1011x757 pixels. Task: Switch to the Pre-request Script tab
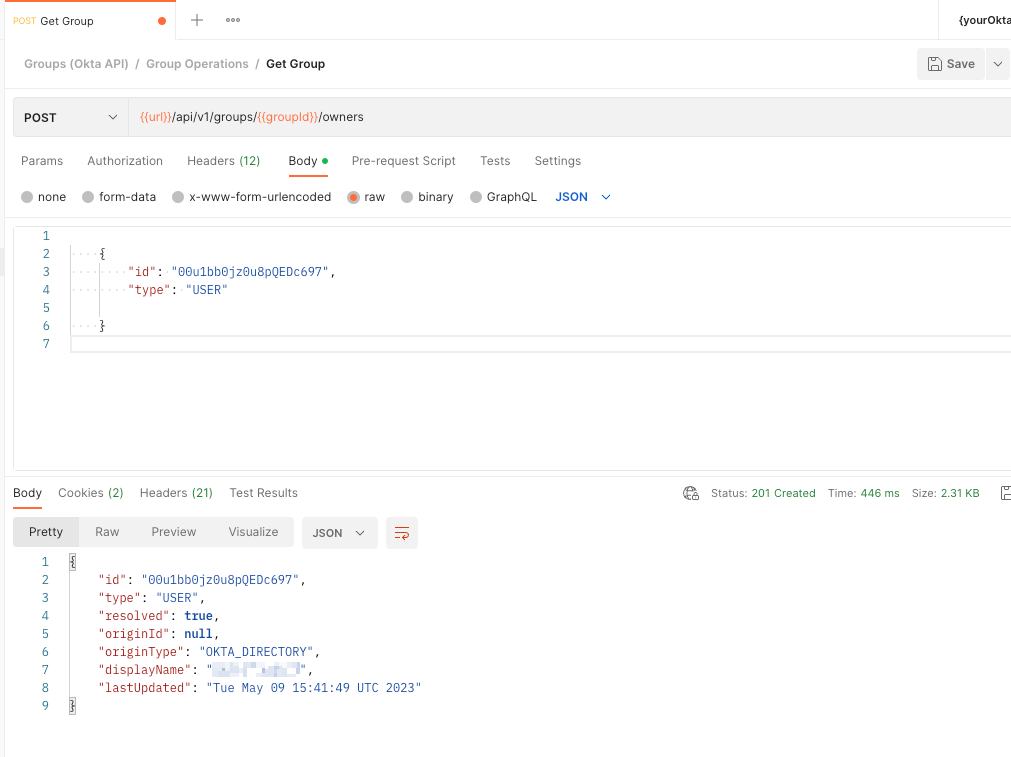403,161
